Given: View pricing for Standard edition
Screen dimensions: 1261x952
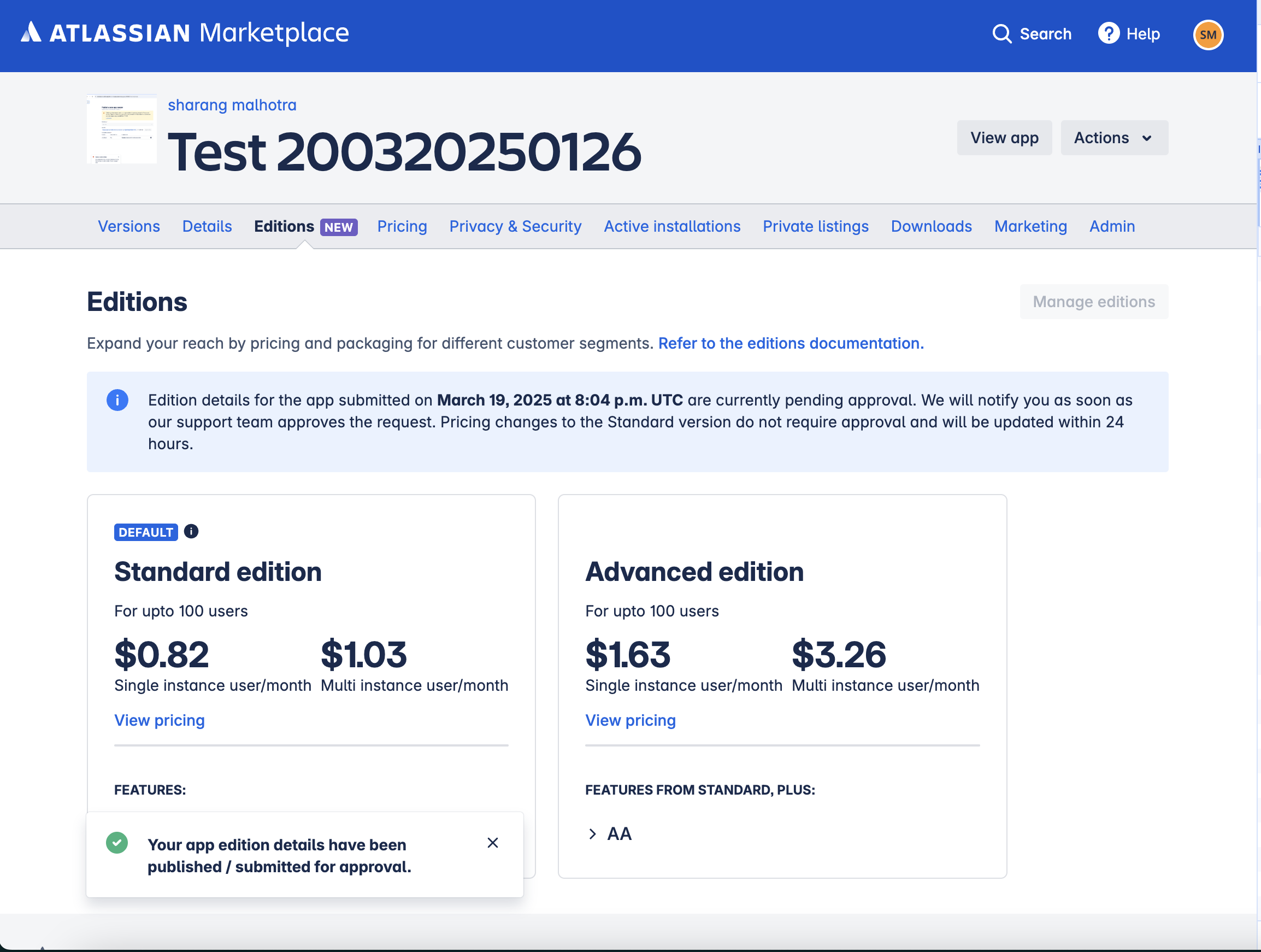Looking at the screenshot, I should [x=159, y=720].
